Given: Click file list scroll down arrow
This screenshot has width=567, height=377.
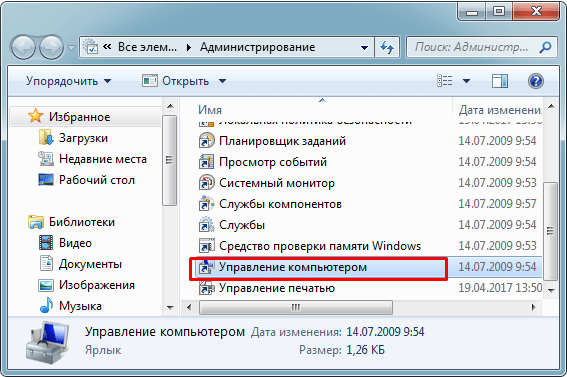Looking at the screenshot, I should point(551,290).
